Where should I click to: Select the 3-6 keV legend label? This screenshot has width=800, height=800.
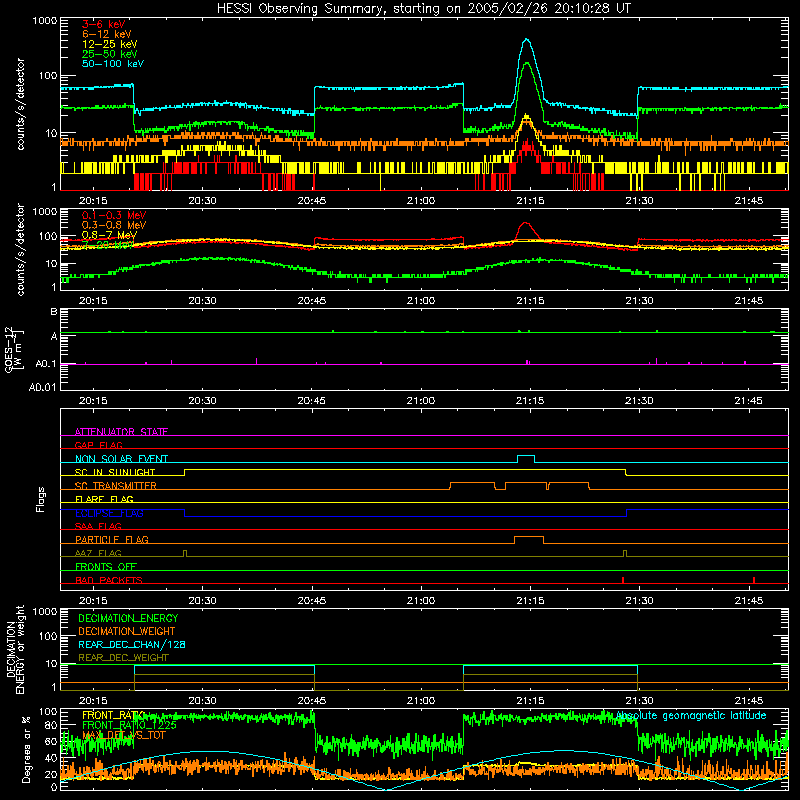103,24
